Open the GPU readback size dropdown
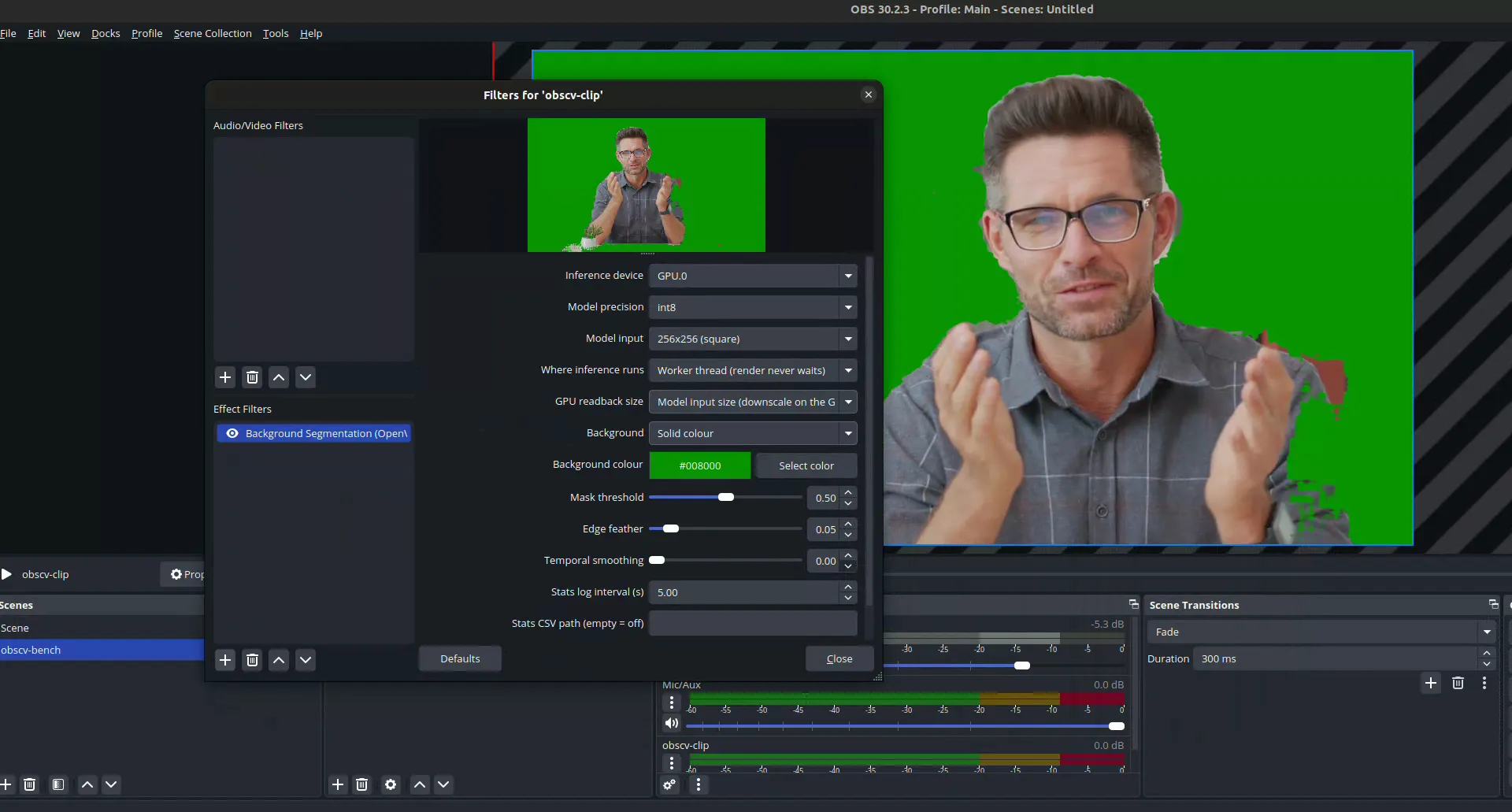Image resolution: width=1512 pixels, height=812 pixels. [x=753, y=402]
